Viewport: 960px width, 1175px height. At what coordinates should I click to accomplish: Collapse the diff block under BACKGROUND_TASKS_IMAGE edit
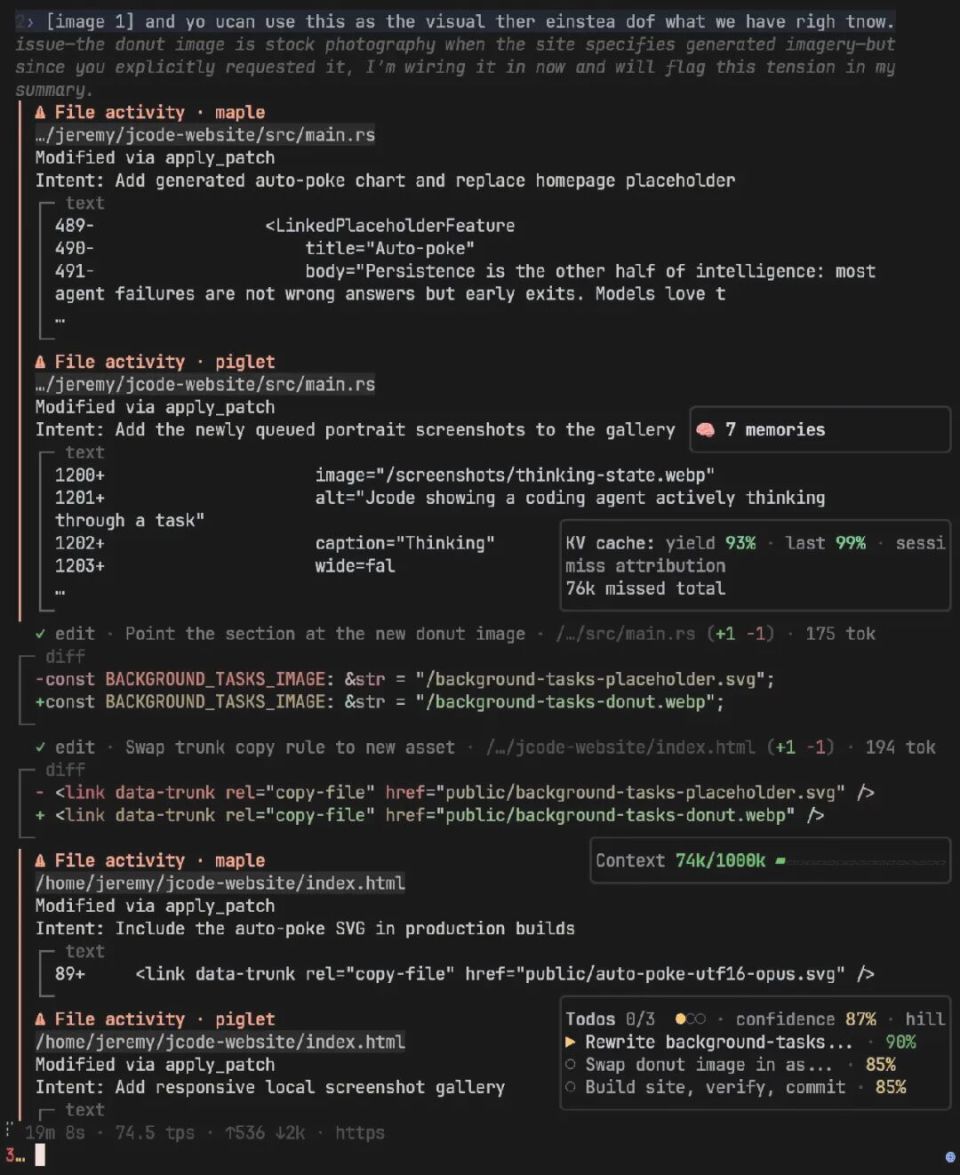point(65,656)
